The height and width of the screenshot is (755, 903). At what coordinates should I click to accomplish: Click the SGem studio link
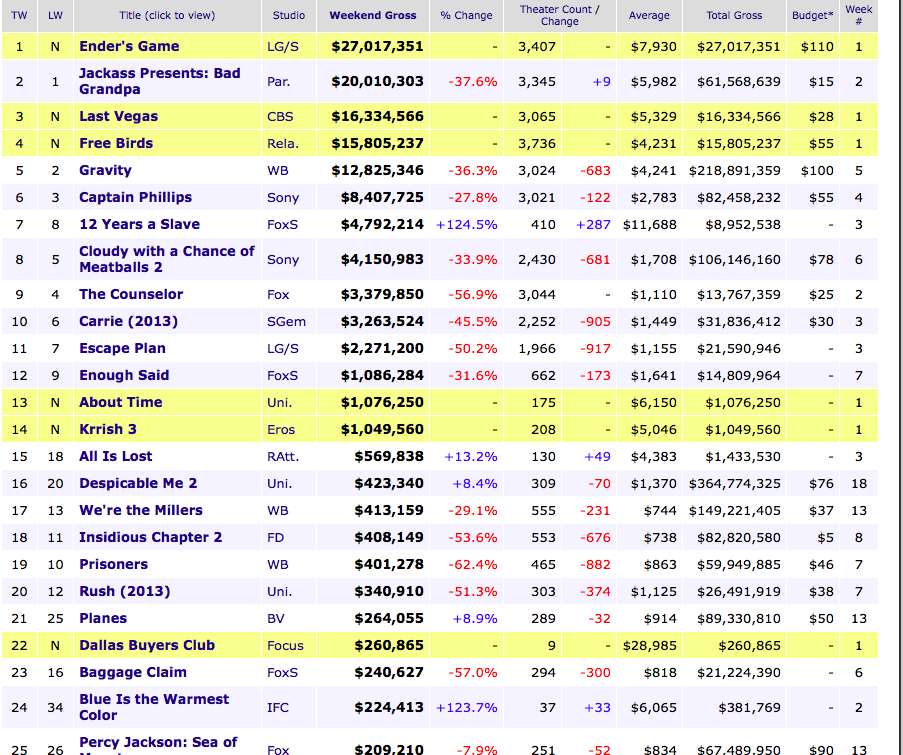tap(286, 322)
